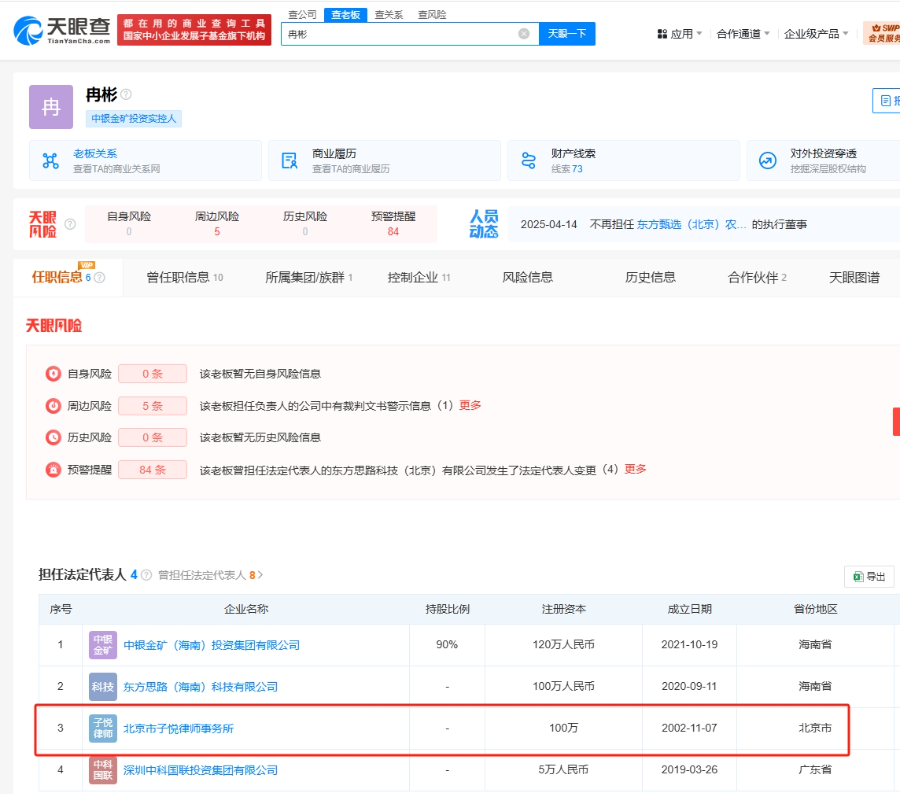Click the 老板关系 network icon
900x794 pixels.
[51, 161]
